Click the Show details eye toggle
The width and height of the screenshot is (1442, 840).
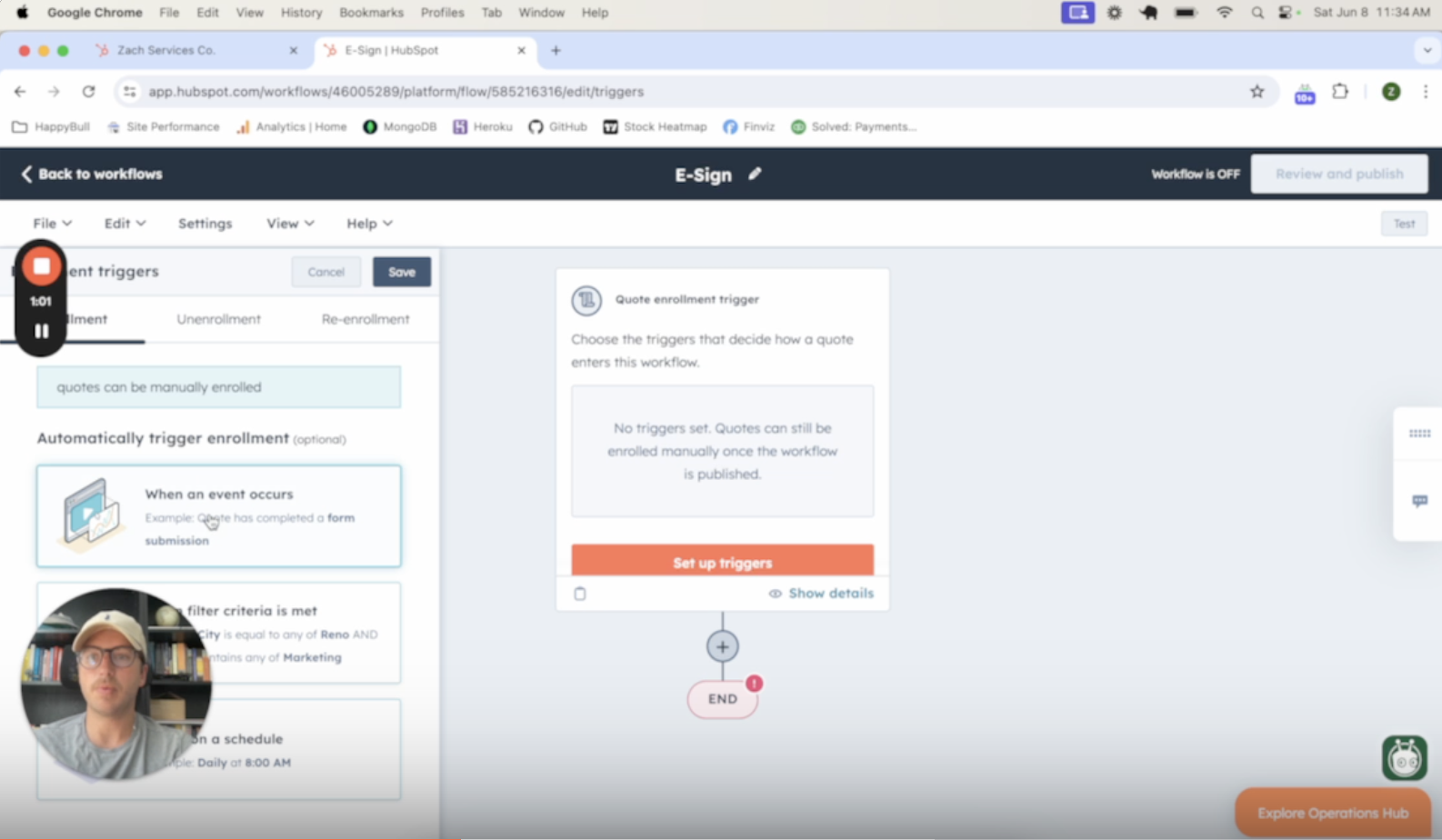click(821, 594)
